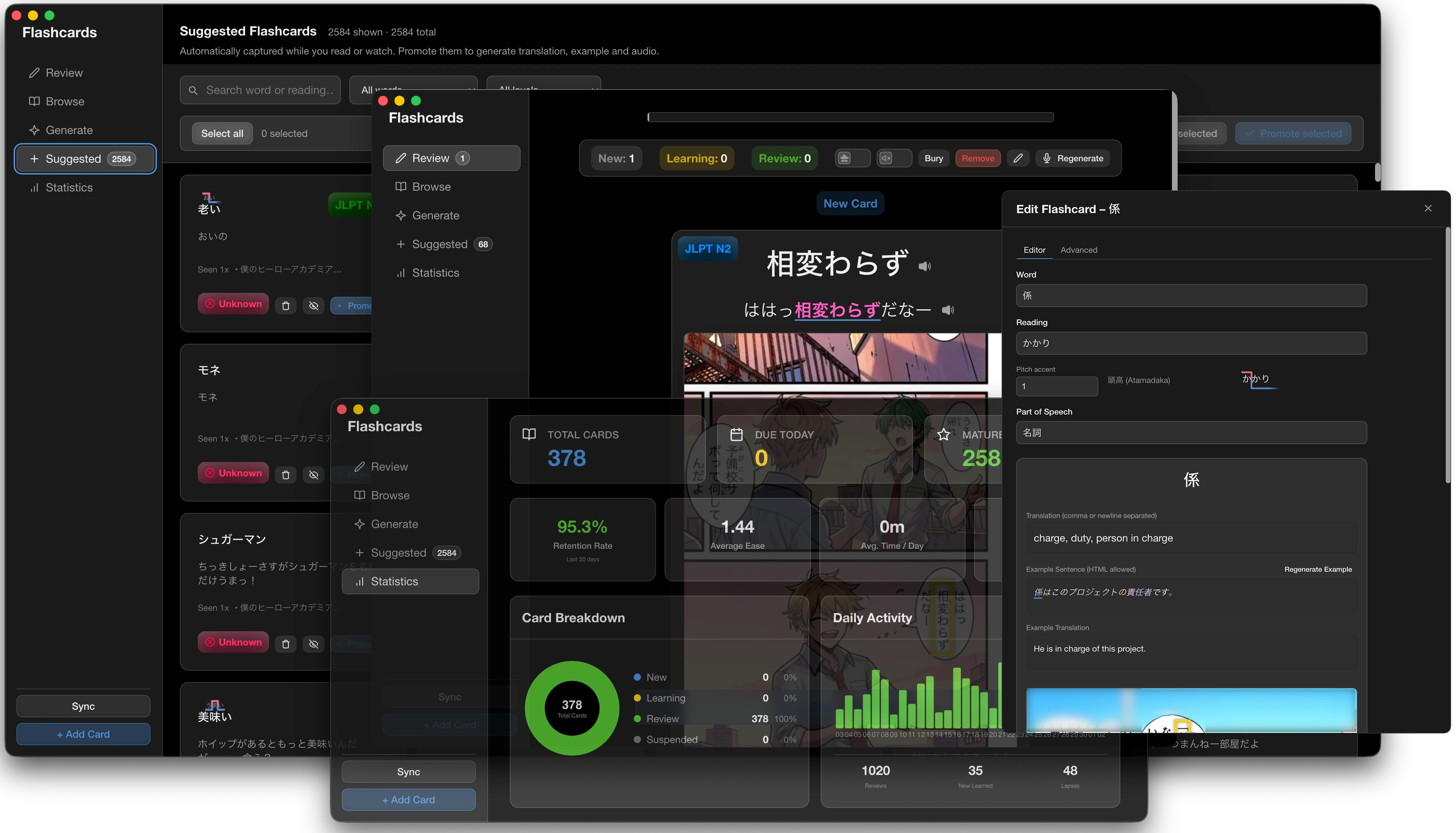Open Browse in statistics window sidebar
Image resolution: width=1456 pixels, height=833 pixels.
410,495
